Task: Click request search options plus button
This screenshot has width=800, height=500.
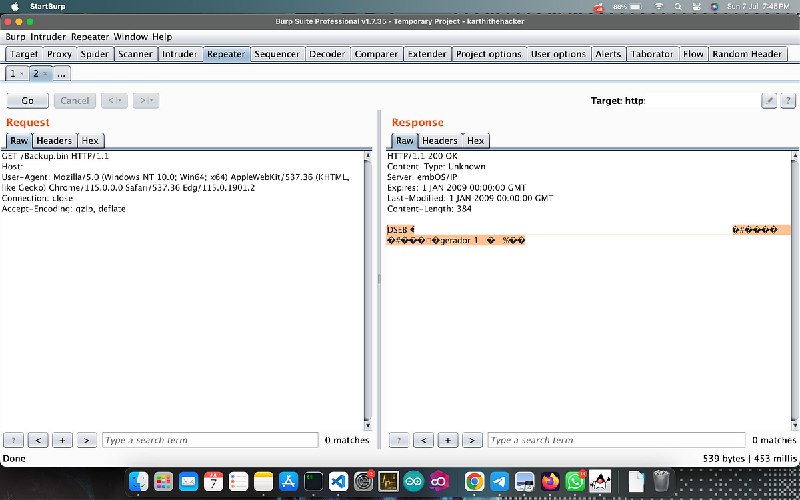Action: pyautogui.click(x=62, y=440)
